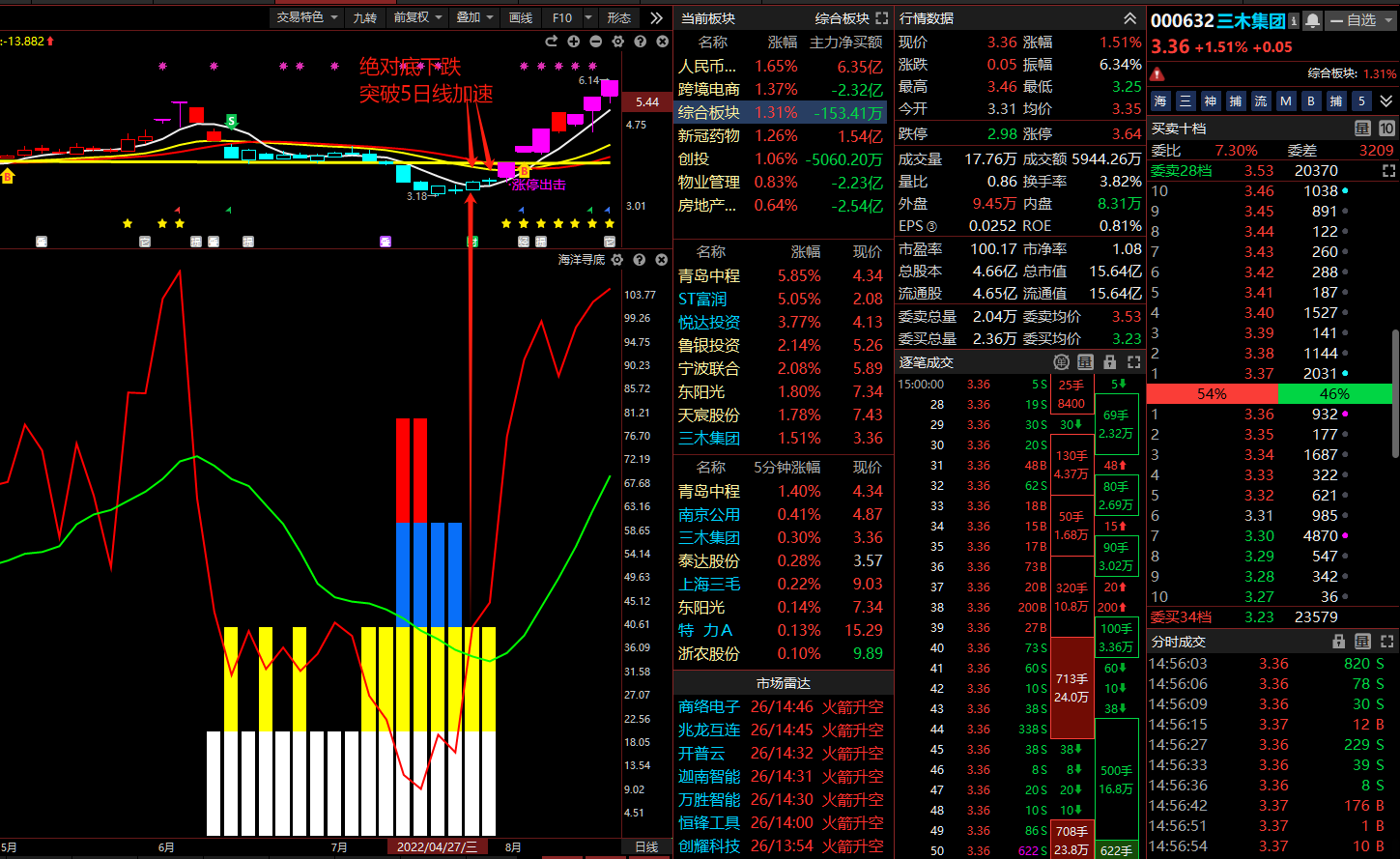This screenshot has width=1400, height=859.
Task: Close the K-line chart pane with X icon
Action: [663, 42]
